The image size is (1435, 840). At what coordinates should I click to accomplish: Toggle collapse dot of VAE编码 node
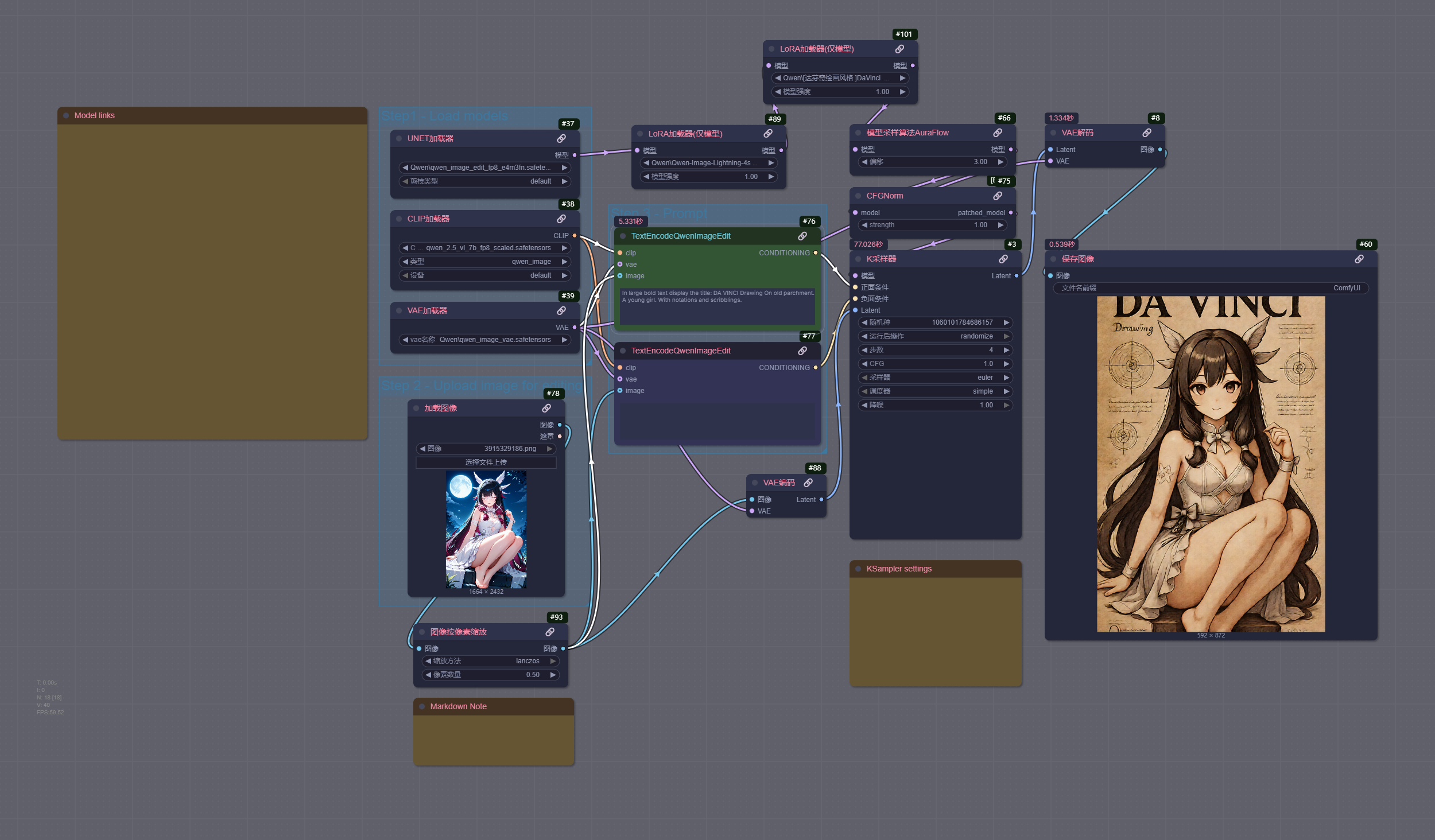click(755, 483)
